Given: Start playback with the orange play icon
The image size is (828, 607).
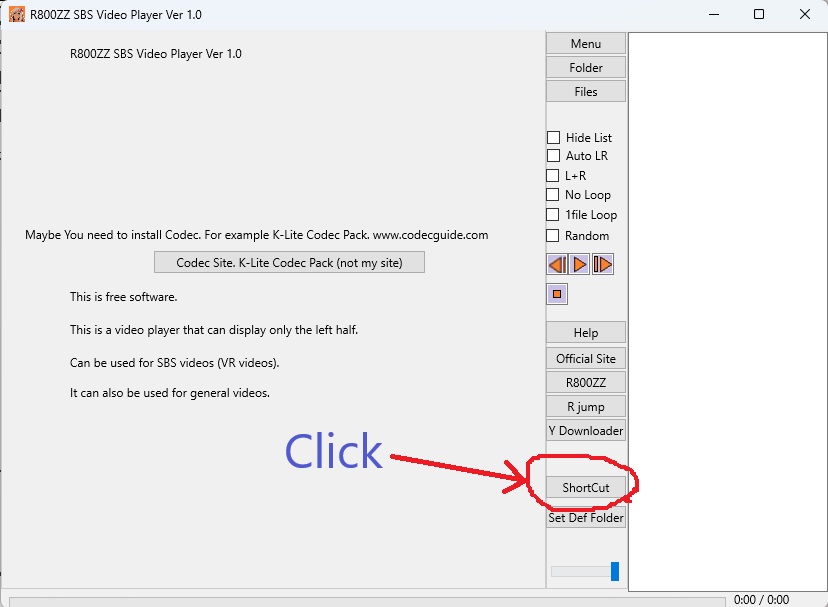Looking at the screenshot, I should [x=579, y=264].
